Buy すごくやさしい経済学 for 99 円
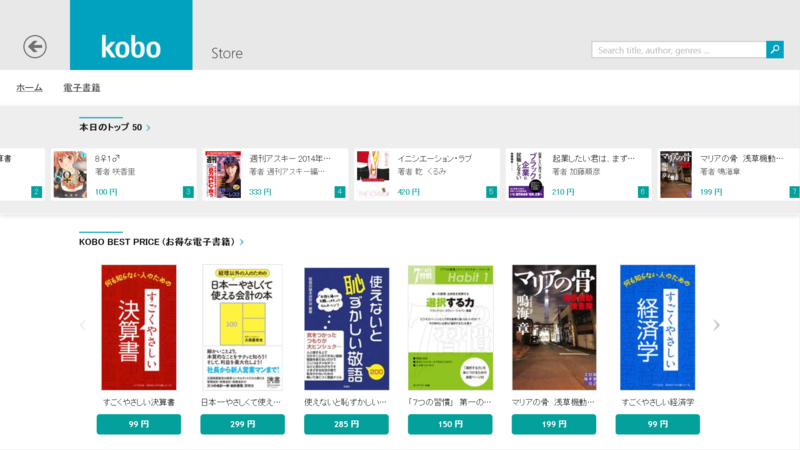 point(658,424)
